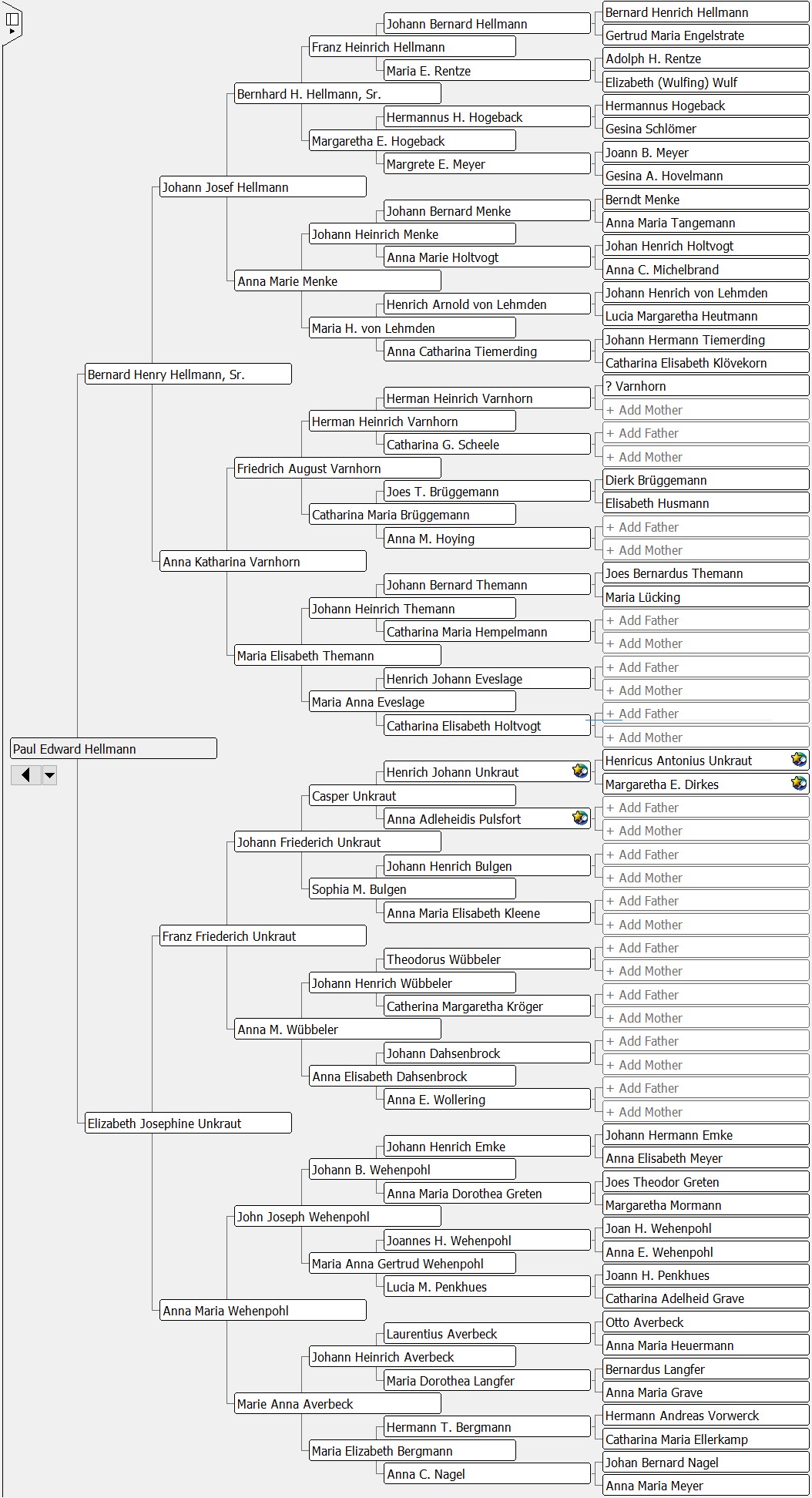This screenshot has width=812, height=1498.
Task: Select Maria Elizabeth Bergmann
Action: pos(412,1450)
